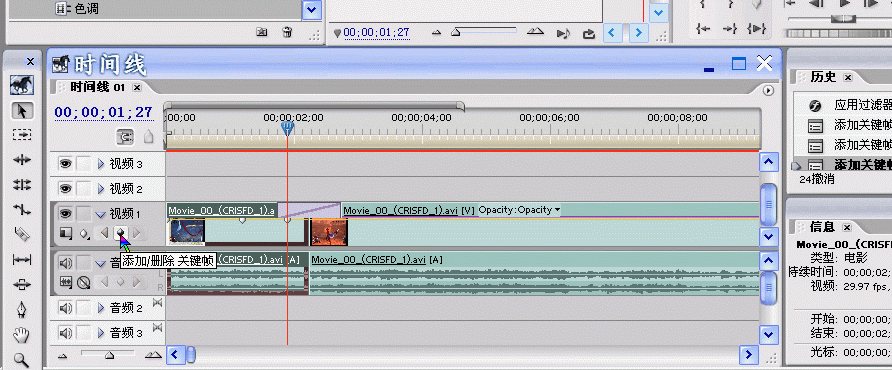892x370 pixels.
Task: Hide the 视频 2 track eye
Action: [65, 188]
